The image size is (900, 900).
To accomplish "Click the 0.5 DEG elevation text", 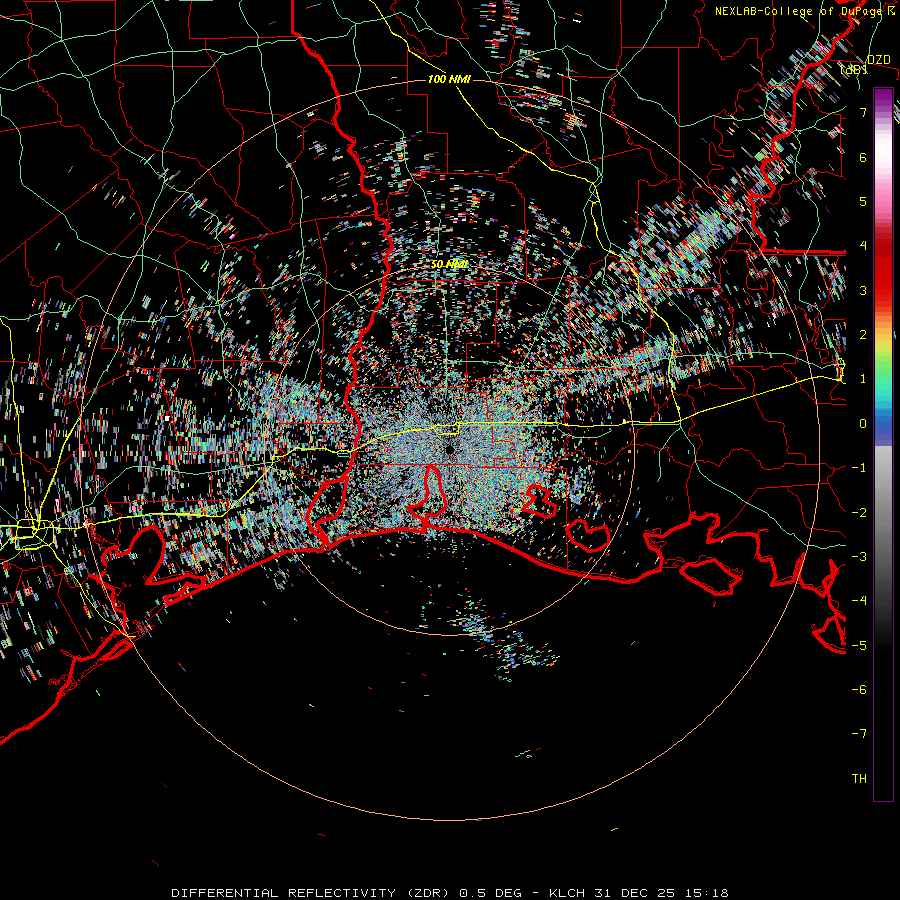I will 491,893.
